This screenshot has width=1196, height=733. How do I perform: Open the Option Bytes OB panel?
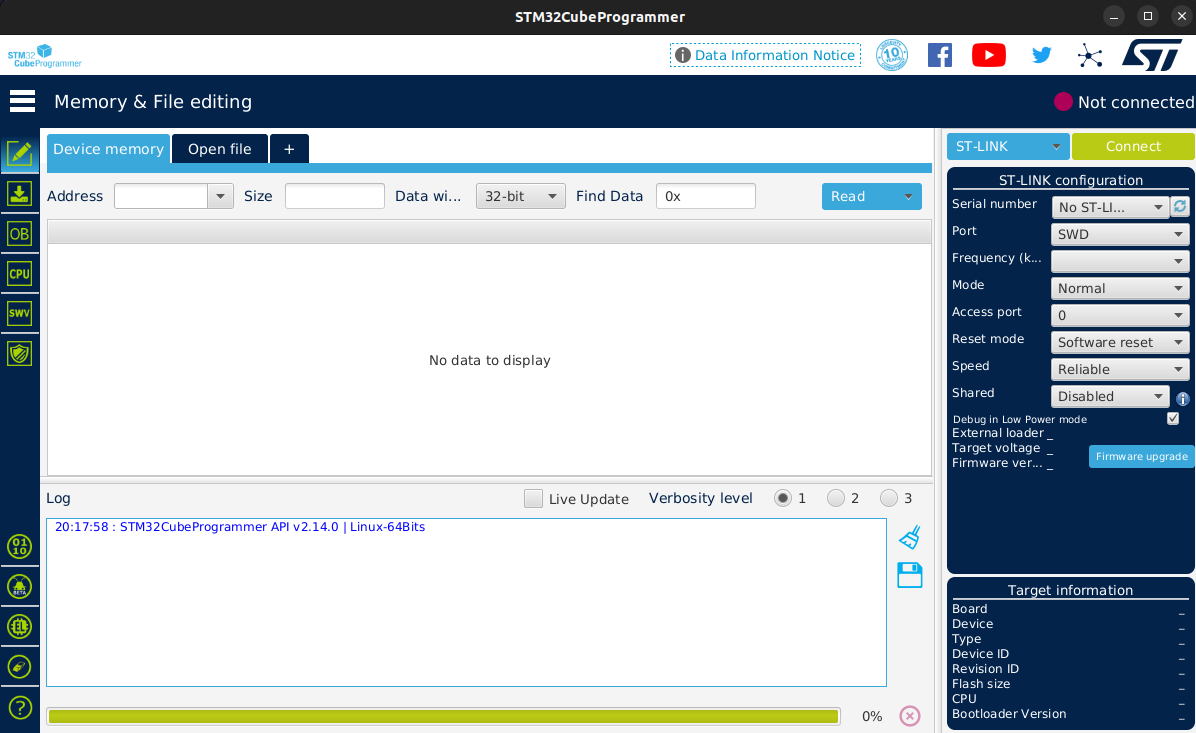[x=19, y=234]
